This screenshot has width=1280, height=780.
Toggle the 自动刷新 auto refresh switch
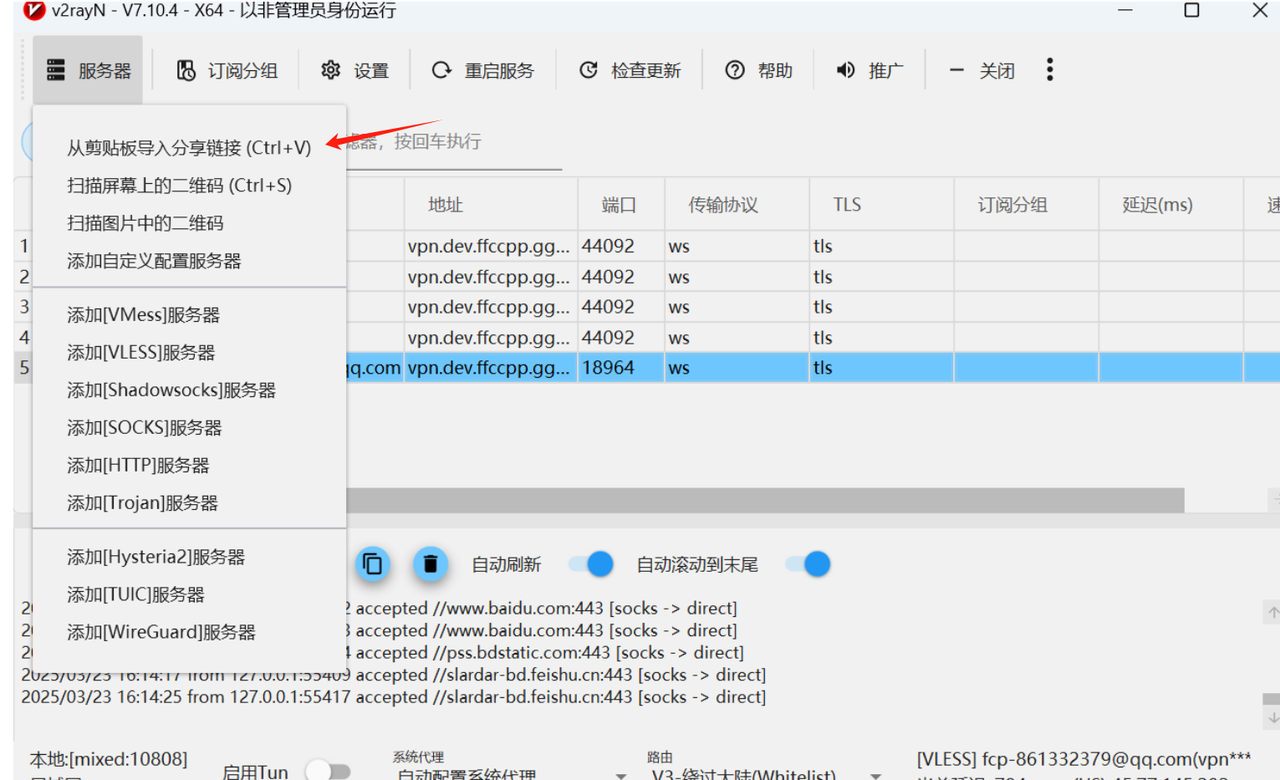[591, 564]
